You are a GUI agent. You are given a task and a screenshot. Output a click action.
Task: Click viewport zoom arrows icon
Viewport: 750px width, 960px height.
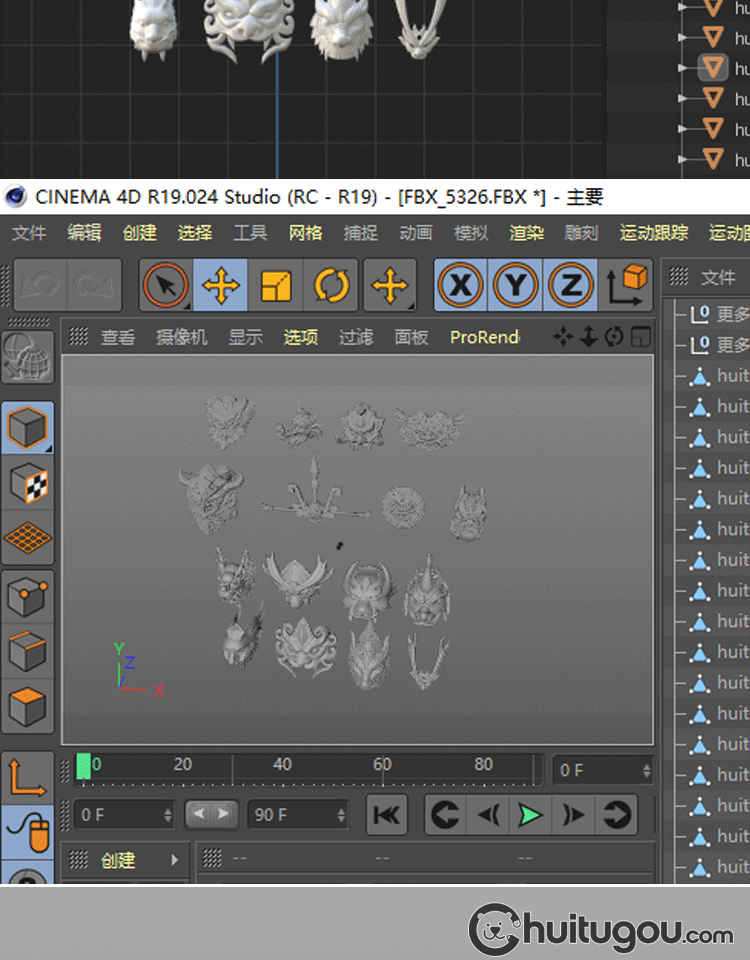[x=588, y=337]
